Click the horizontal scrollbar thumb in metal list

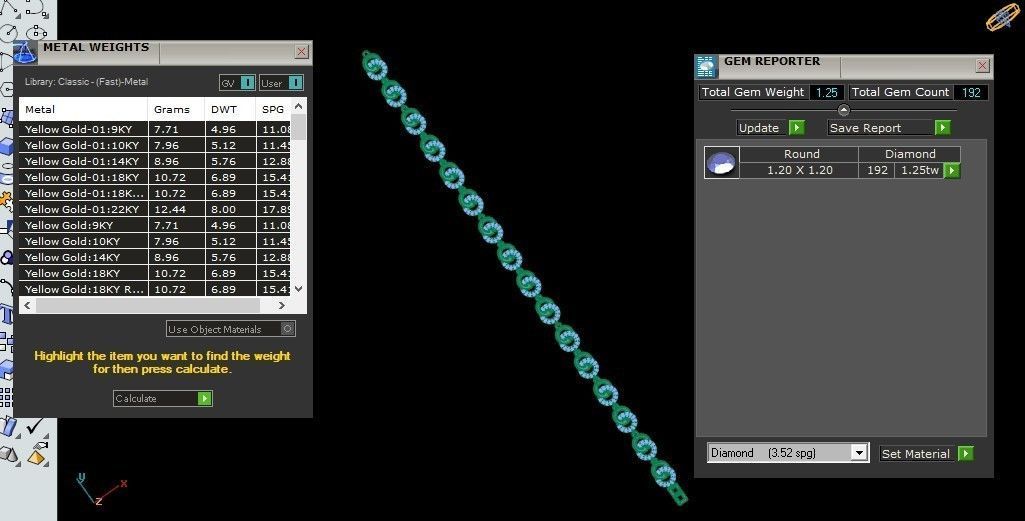148,305
